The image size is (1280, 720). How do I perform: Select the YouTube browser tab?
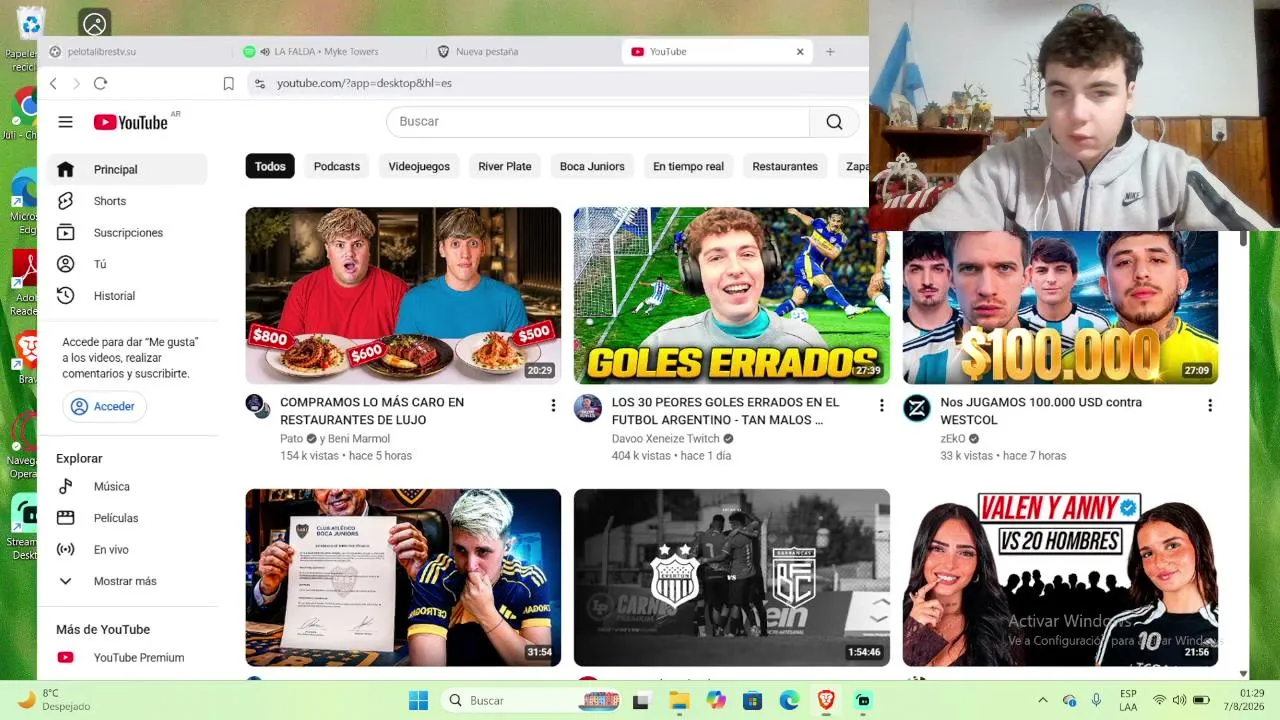coord(716,52)
